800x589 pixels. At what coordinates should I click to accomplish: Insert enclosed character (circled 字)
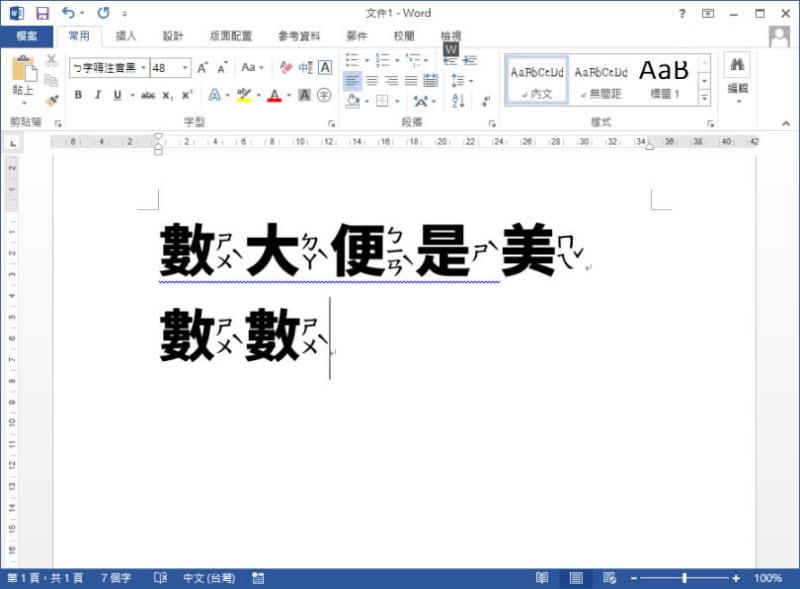click(323, 95)
